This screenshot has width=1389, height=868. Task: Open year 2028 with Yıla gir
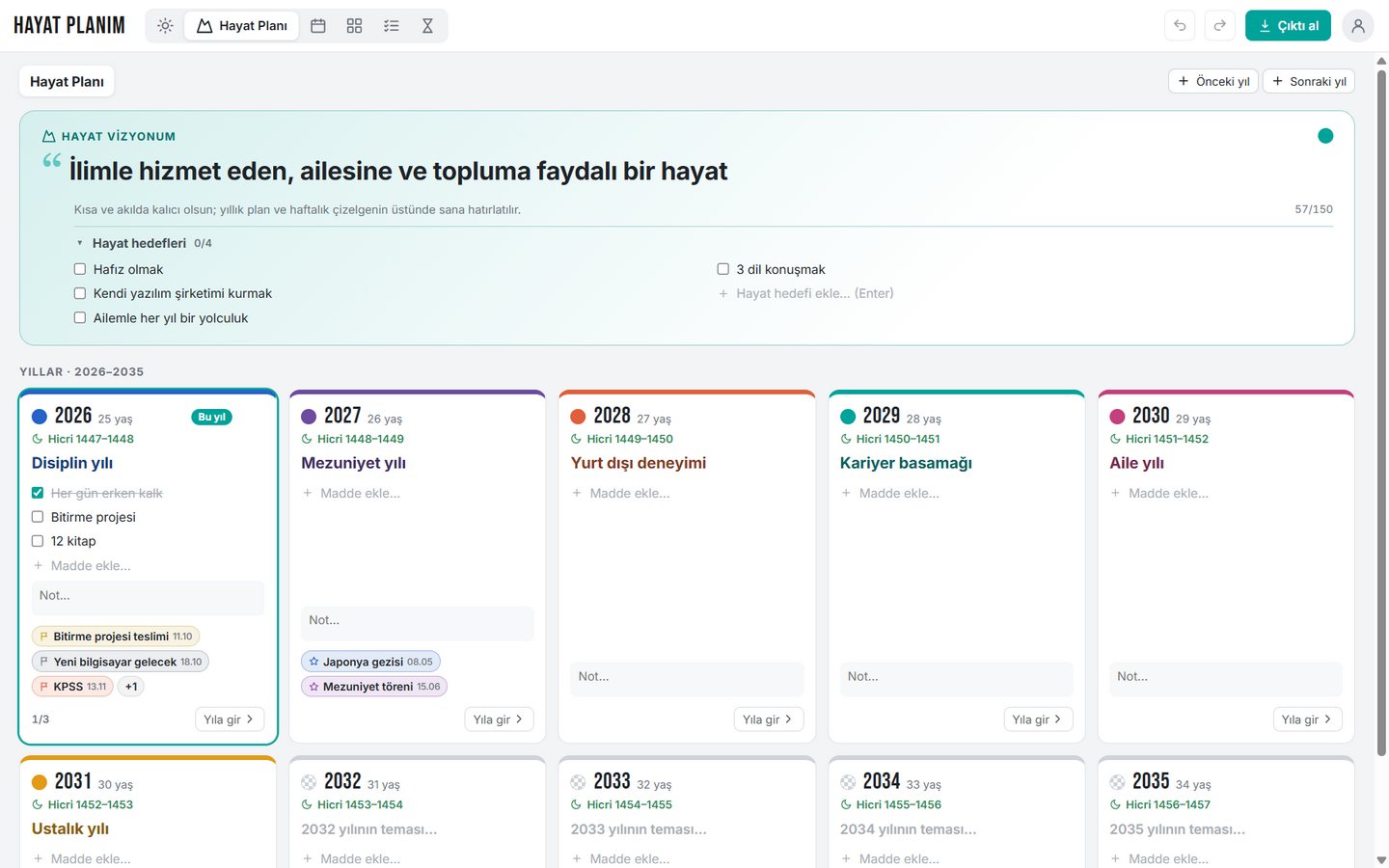pos(769,719)
